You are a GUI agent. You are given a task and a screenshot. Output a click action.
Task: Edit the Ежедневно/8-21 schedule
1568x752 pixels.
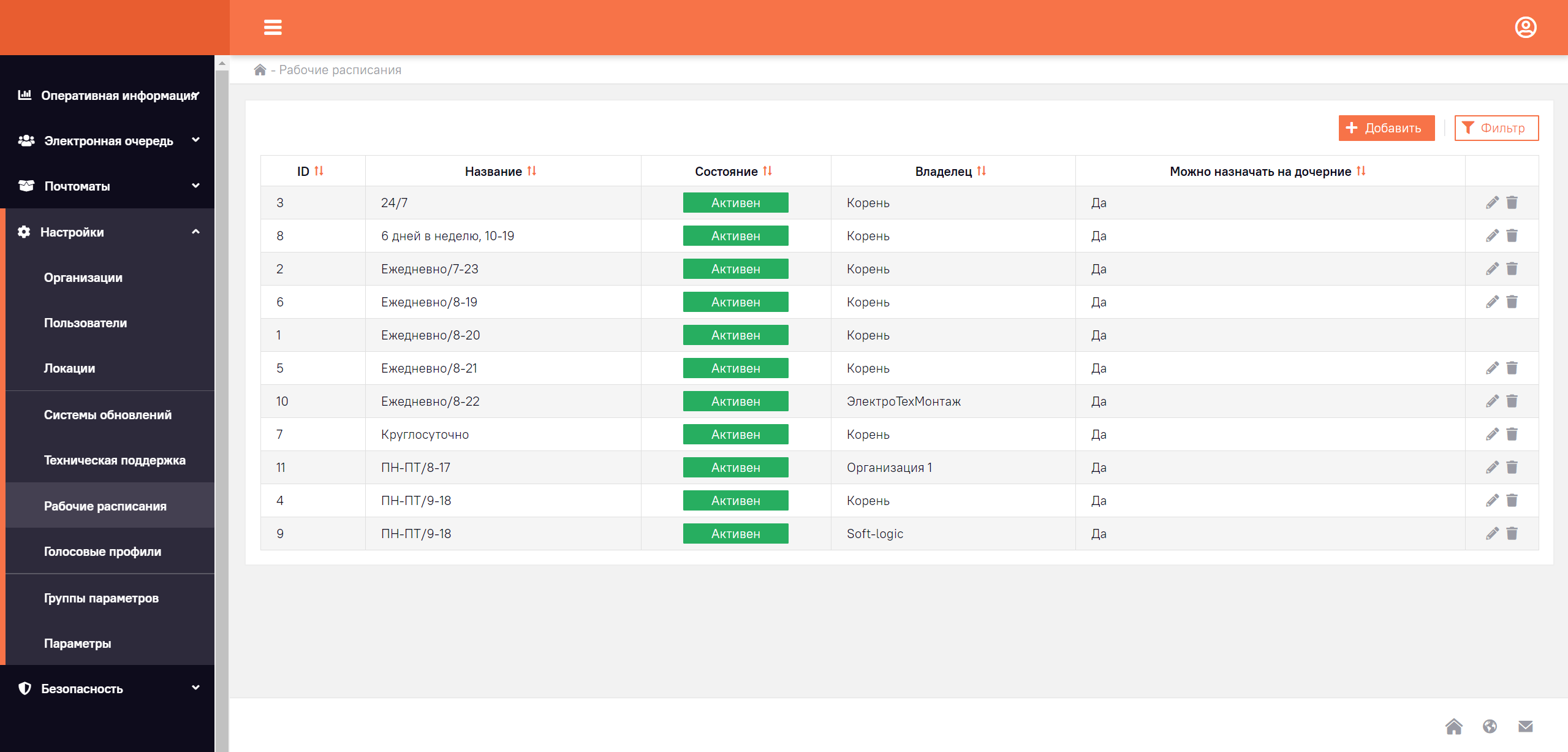coord(1492,368)
